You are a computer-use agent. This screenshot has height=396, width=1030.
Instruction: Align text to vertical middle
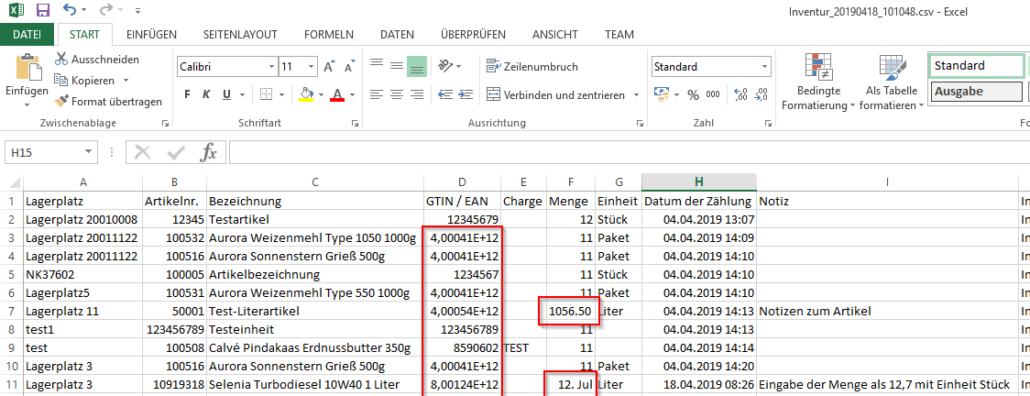(396, 65)
